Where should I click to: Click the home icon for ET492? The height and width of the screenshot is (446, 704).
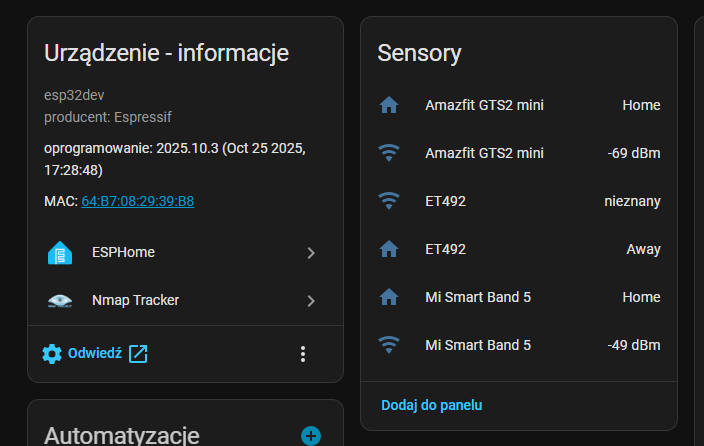[x=389, y=249]
